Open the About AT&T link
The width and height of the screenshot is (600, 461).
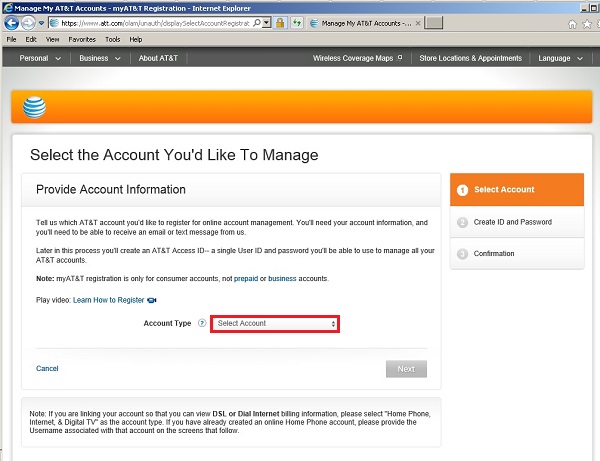[158, 58]
